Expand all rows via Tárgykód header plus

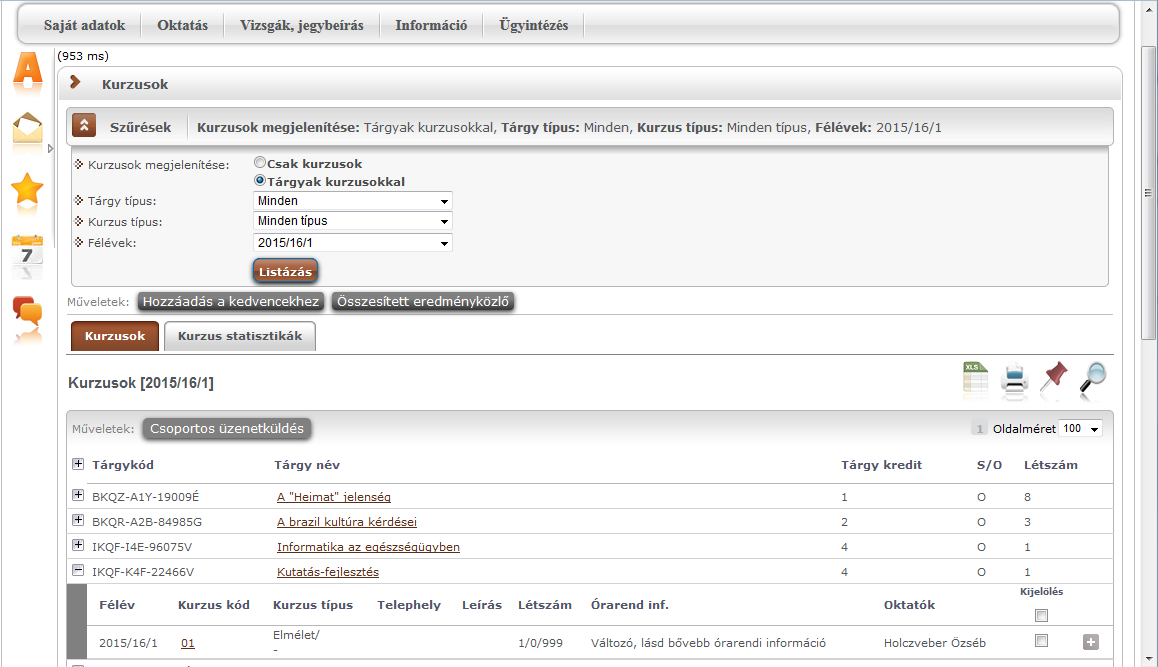coord(78,464)
